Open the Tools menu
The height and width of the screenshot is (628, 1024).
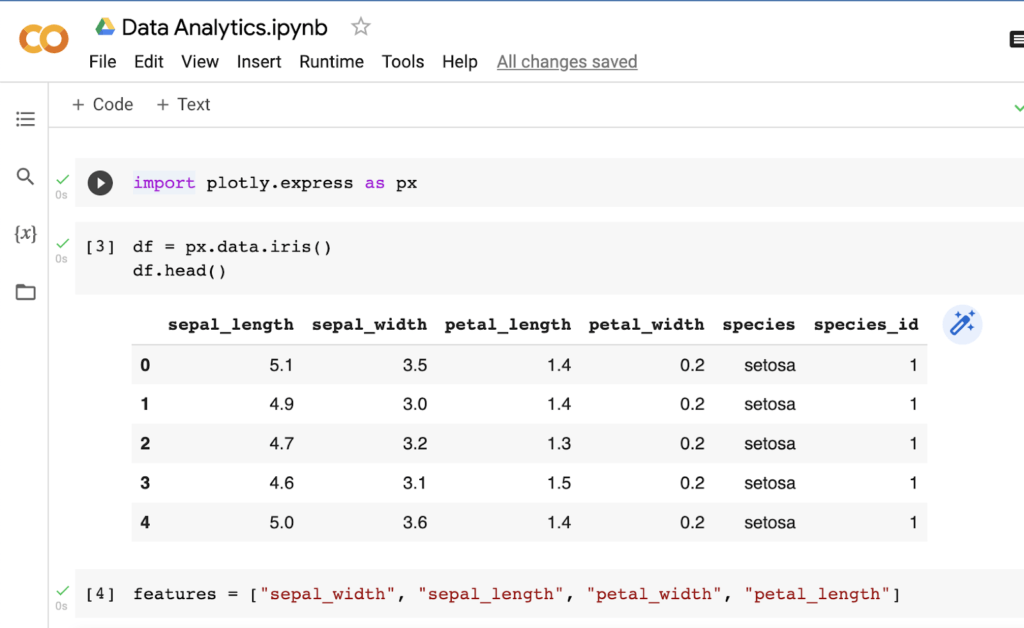tap(403, 61)
